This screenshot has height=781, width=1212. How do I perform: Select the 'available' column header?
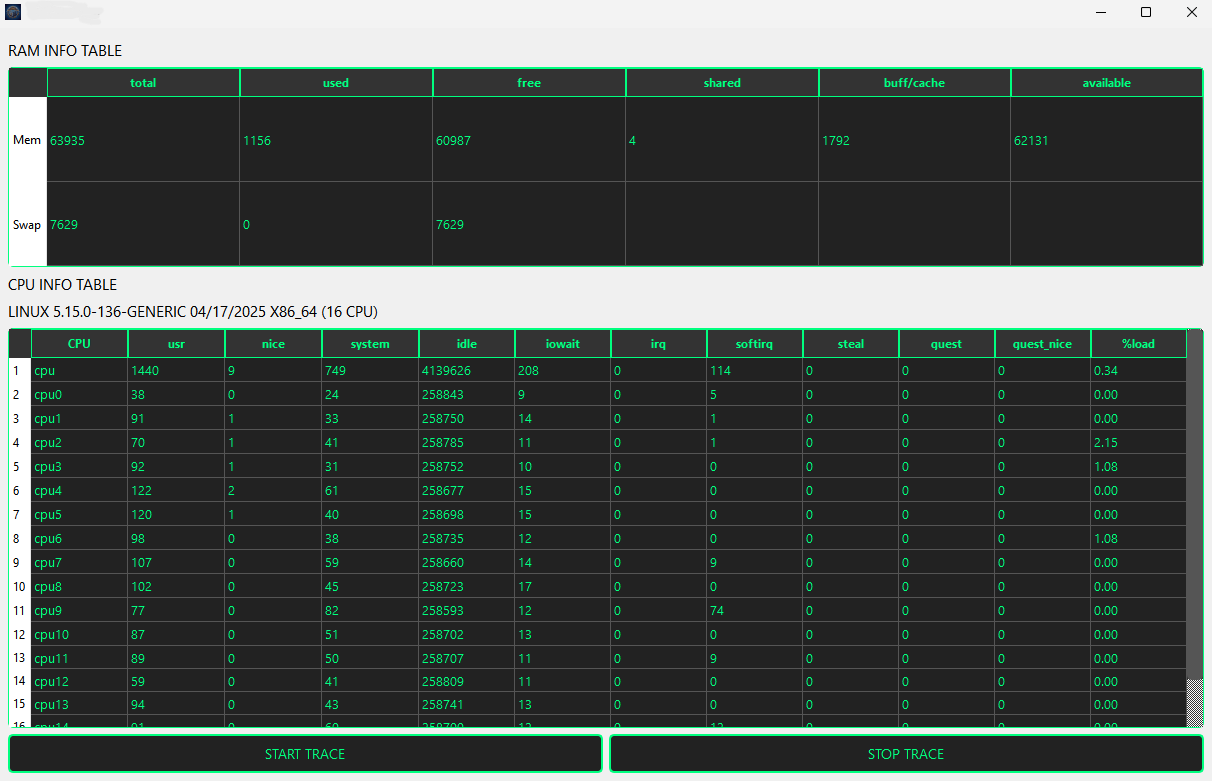(x=1107, y=83)
